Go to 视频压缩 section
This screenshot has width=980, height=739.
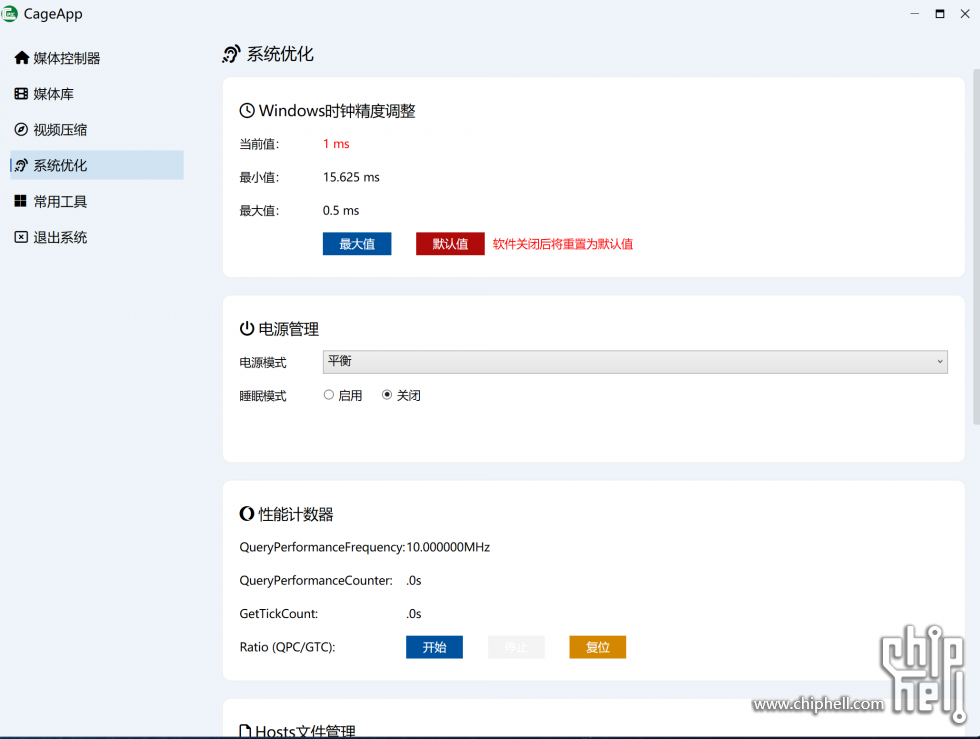click(97, 129)
